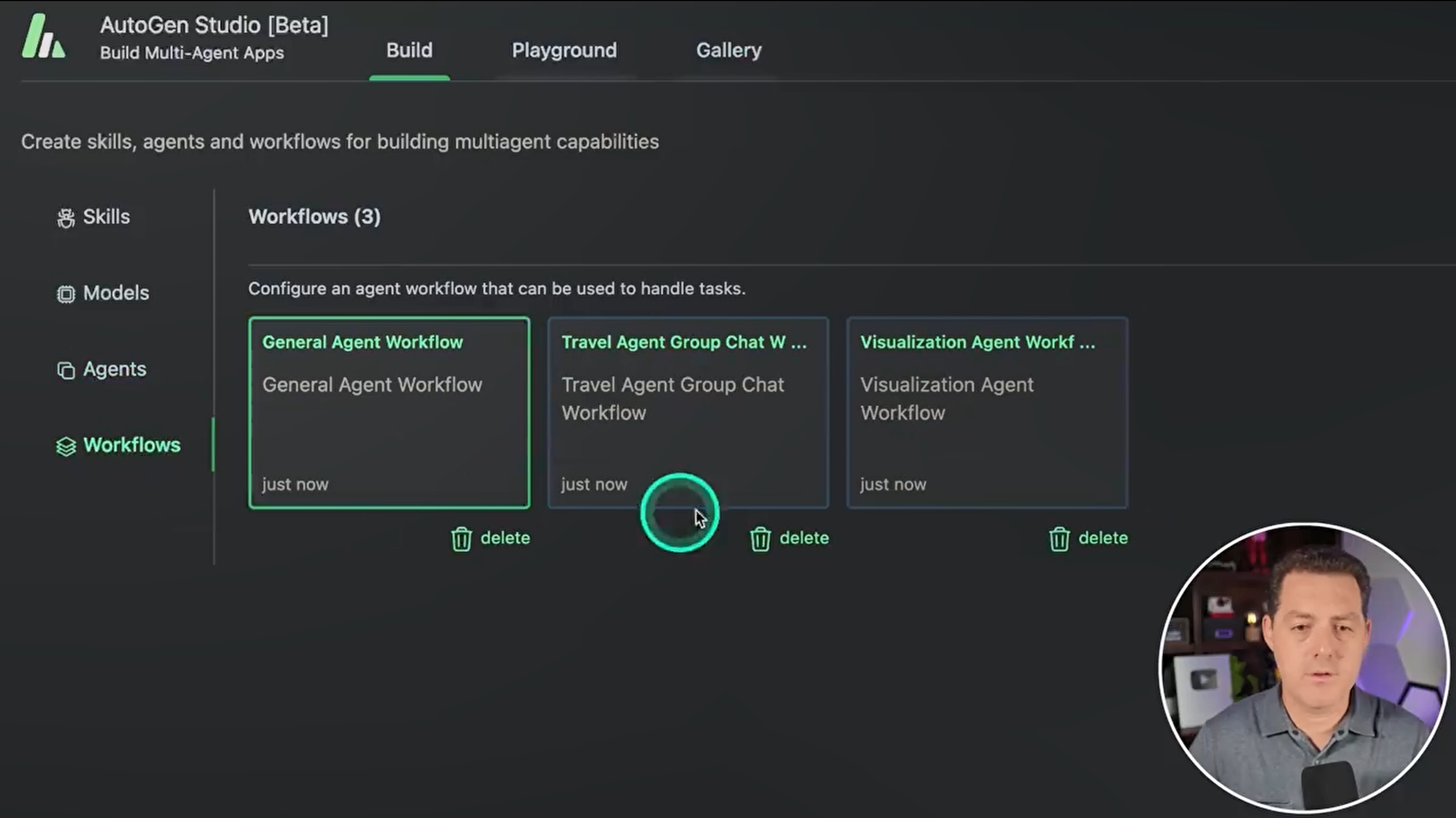Click trash icon under Visualization Agent workflow
The height and width of the screenshot is (818, 1456).
coord(1059,539)
